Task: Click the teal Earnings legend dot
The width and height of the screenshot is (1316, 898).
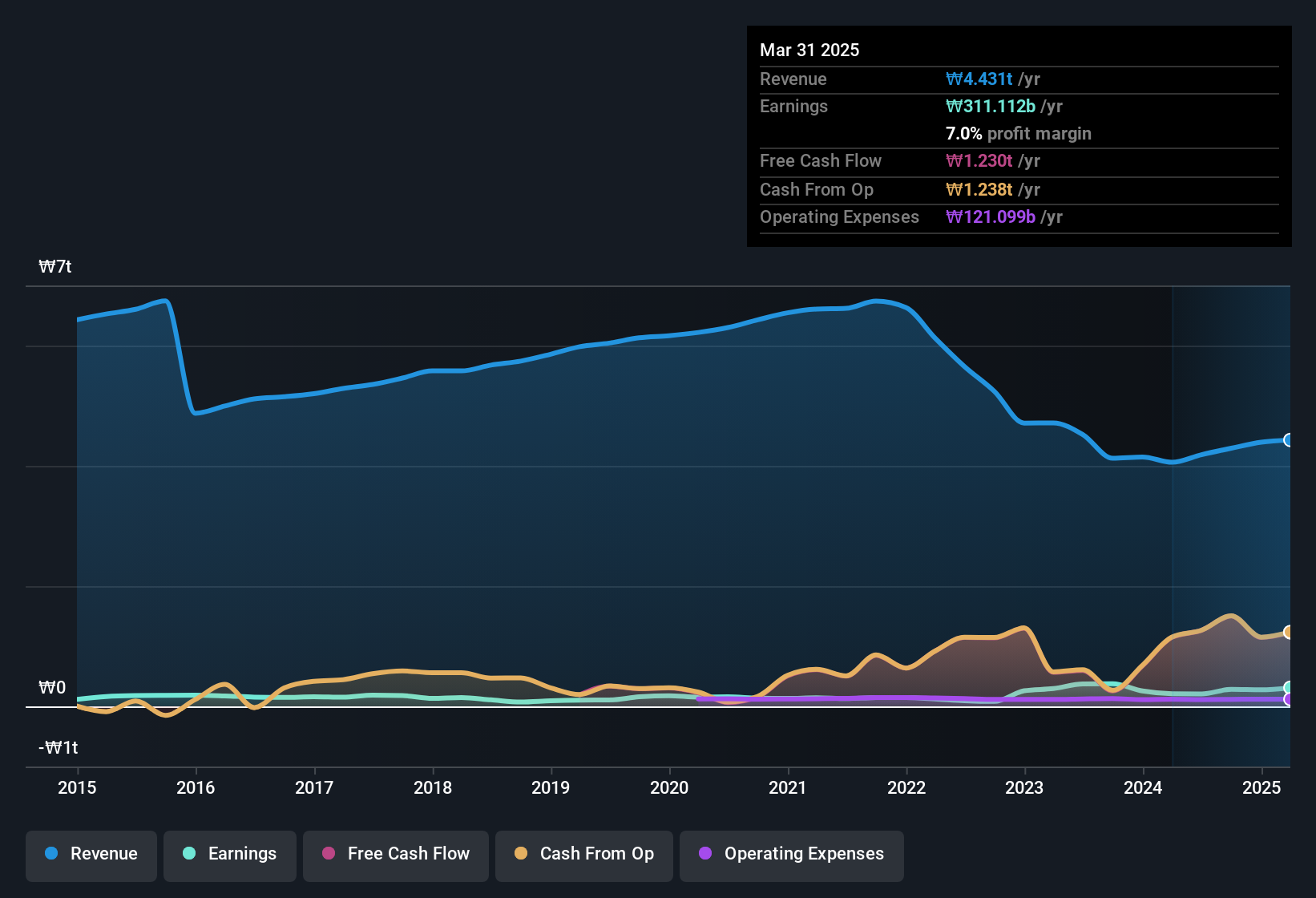Action: tap(189, 854)
